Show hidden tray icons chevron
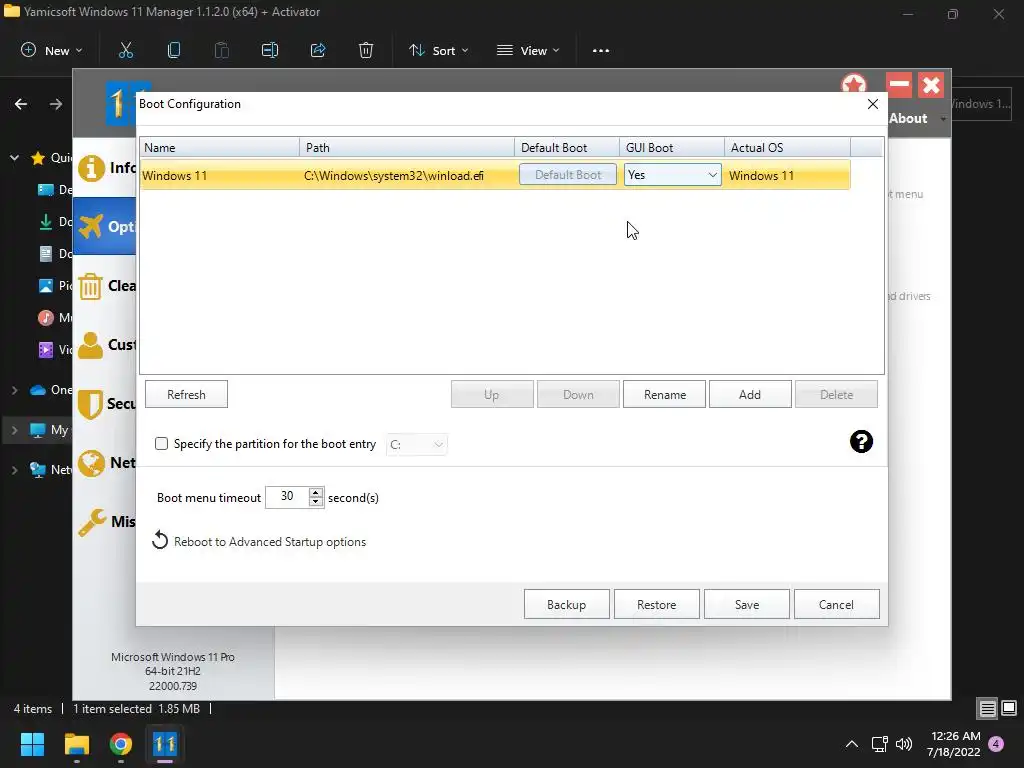The height and width of the screenshot is (768, 1024). 852,744
